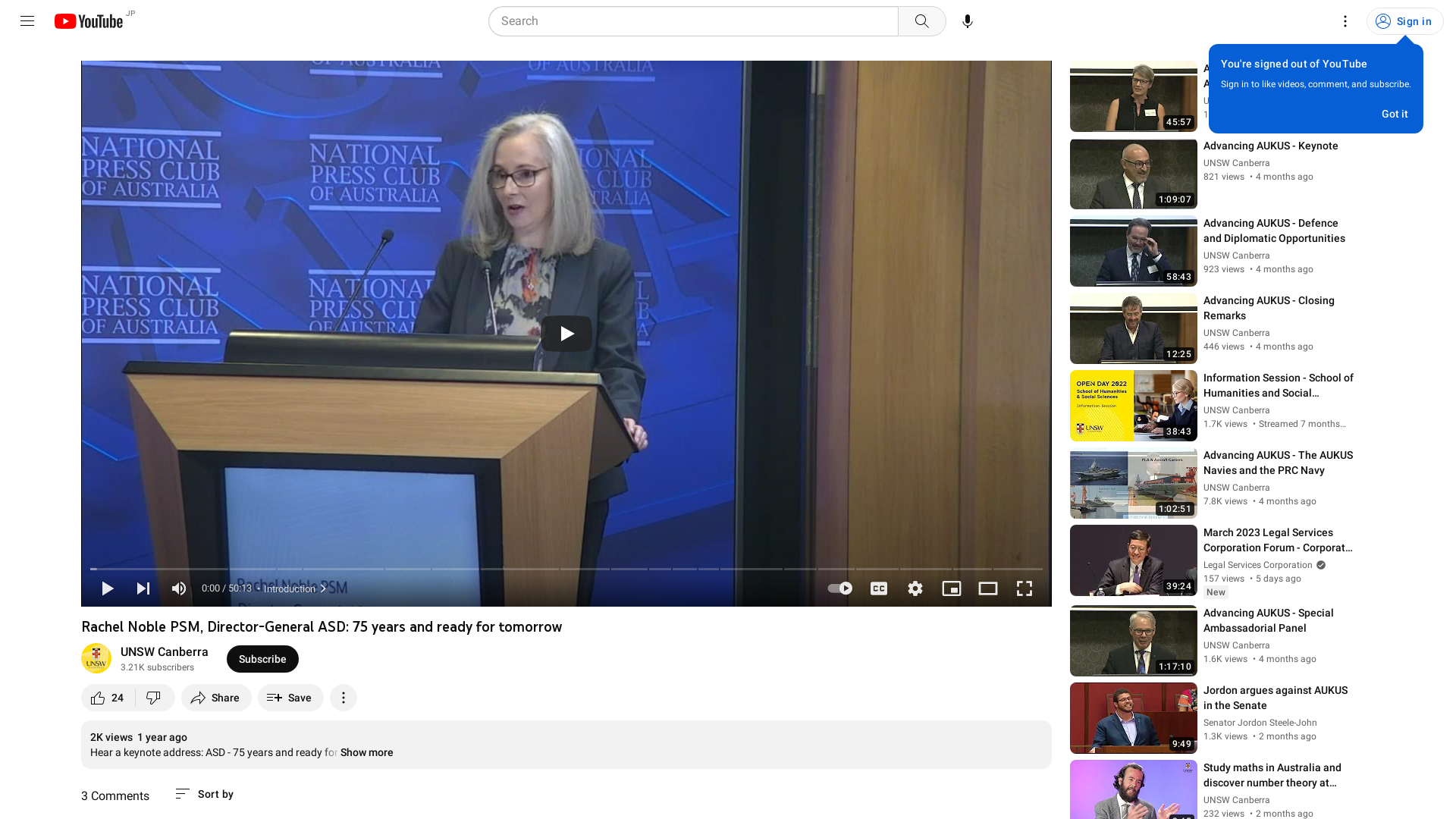
Task: Dismiss the popup with Got it
Action: (x=1394, y=114)
